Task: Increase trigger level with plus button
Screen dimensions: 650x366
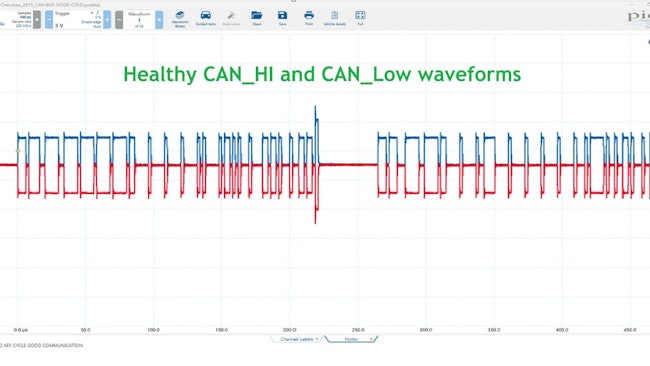Action: coord(107,19)
